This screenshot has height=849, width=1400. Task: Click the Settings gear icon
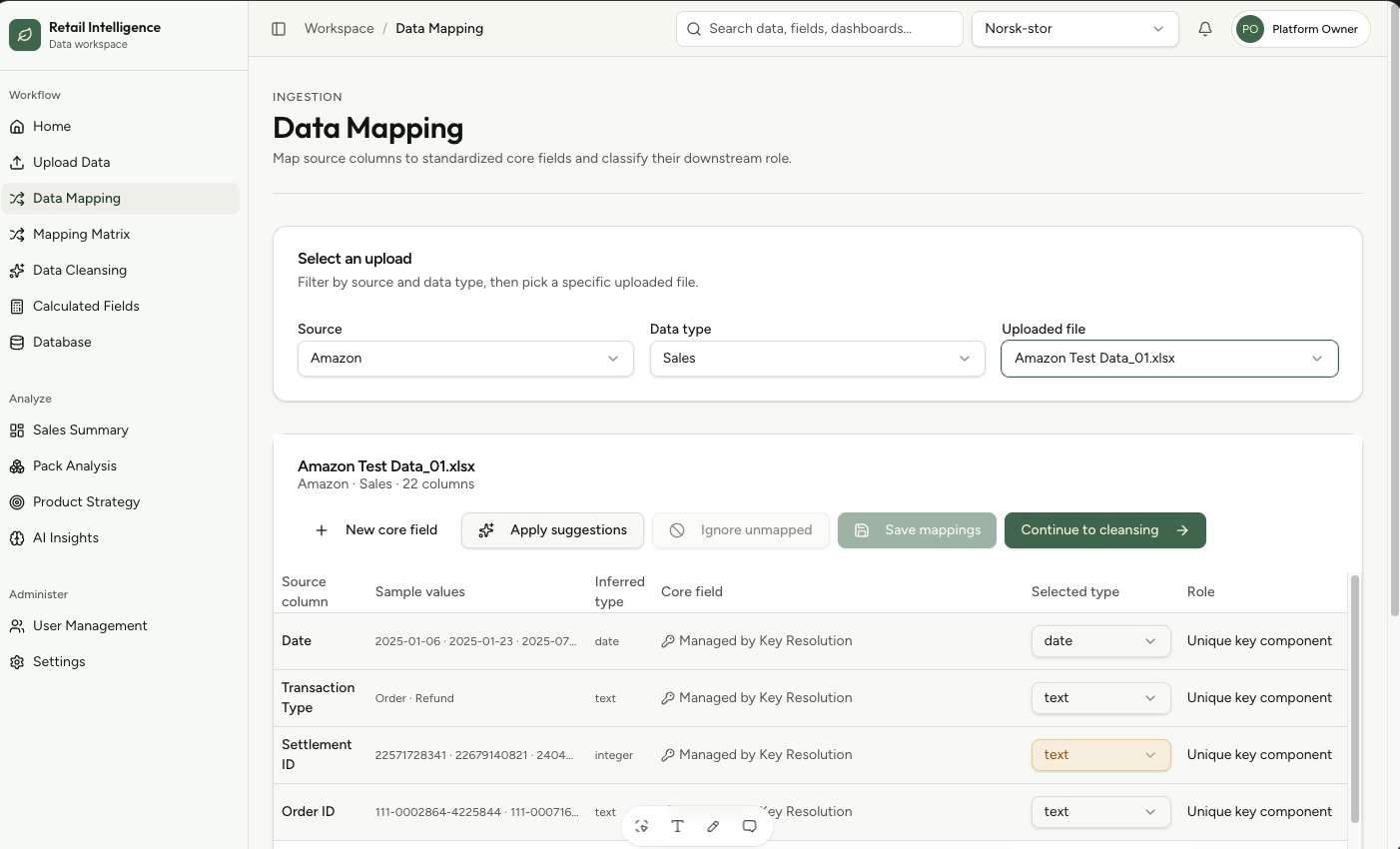click(x=17, y=662)
